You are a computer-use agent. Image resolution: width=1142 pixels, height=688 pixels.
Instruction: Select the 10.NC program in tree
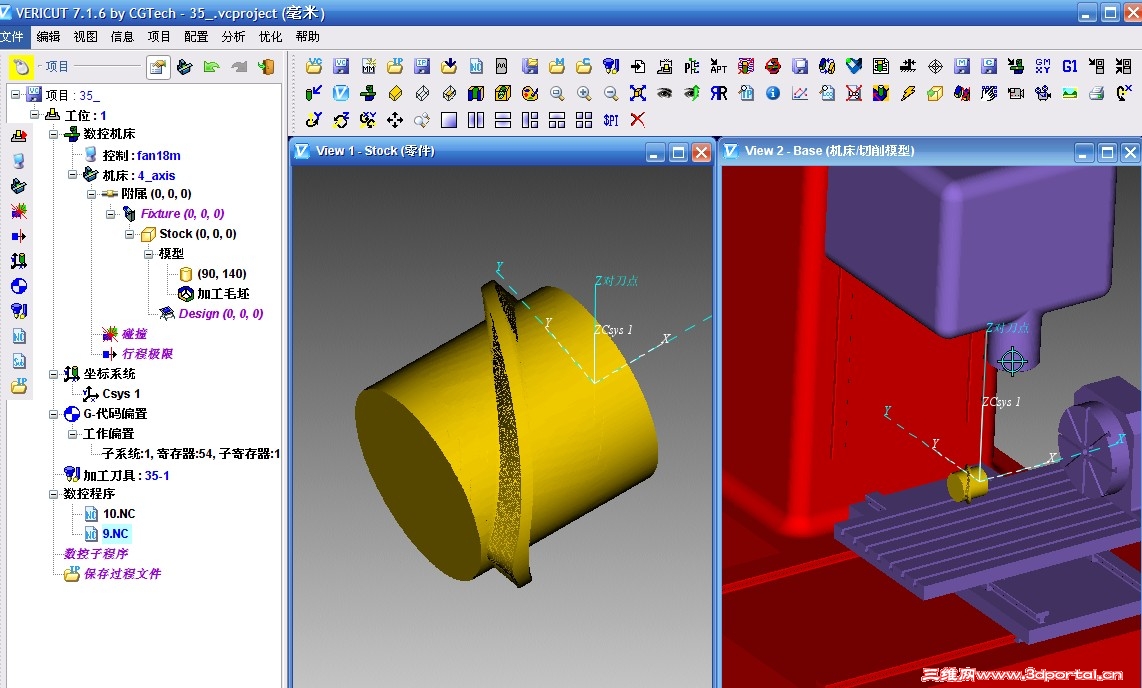pos(119,513)
